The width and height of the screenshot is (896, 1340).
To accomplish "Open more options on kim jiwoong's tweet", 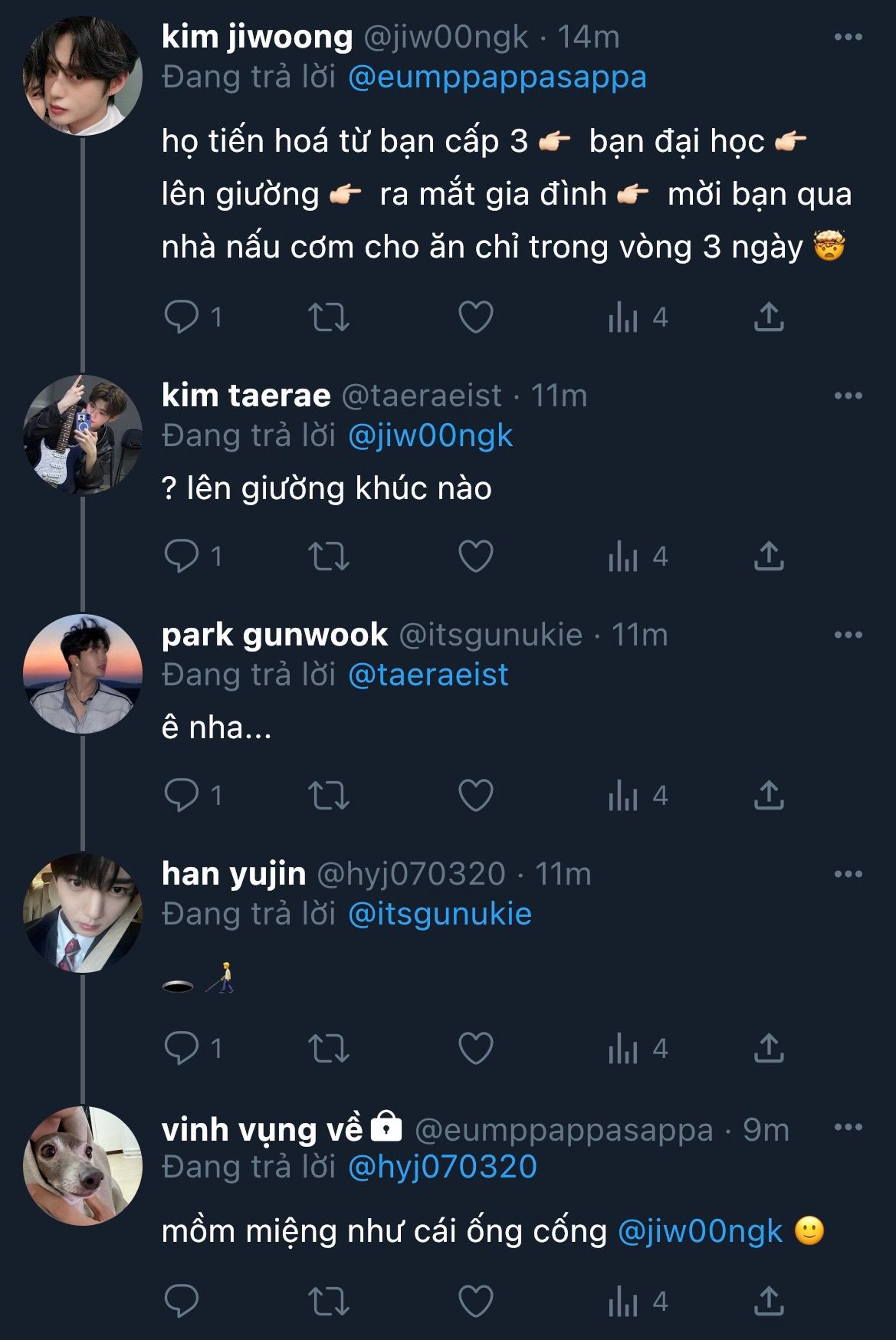I will [848, 37].
